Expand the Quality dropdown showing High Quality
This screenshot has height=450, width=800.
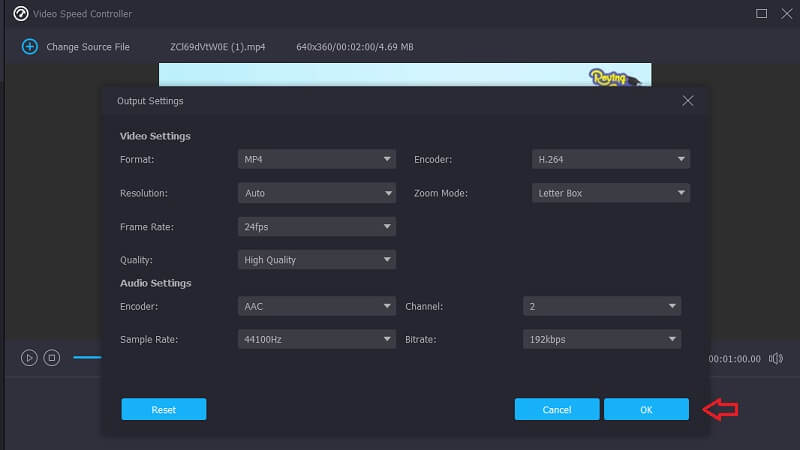tap(317, 260)
